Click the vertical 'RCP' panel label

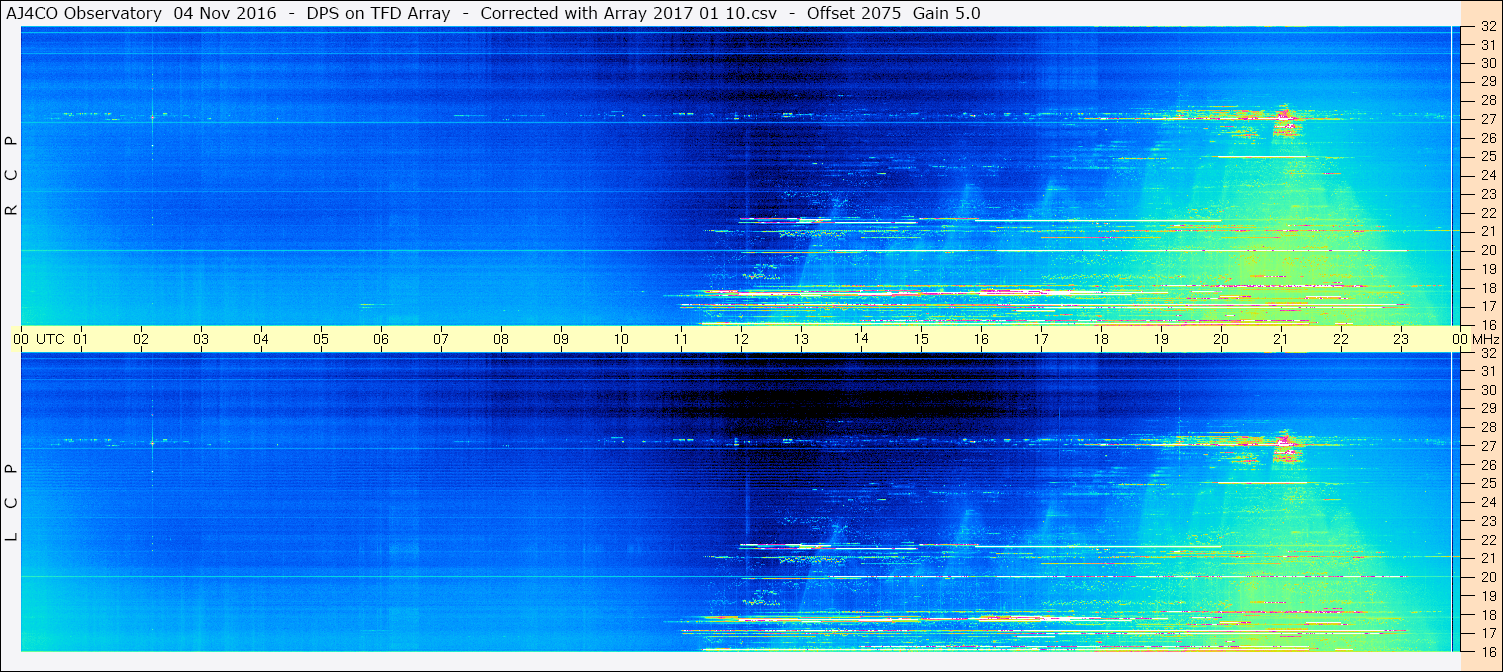coord(12,176)
